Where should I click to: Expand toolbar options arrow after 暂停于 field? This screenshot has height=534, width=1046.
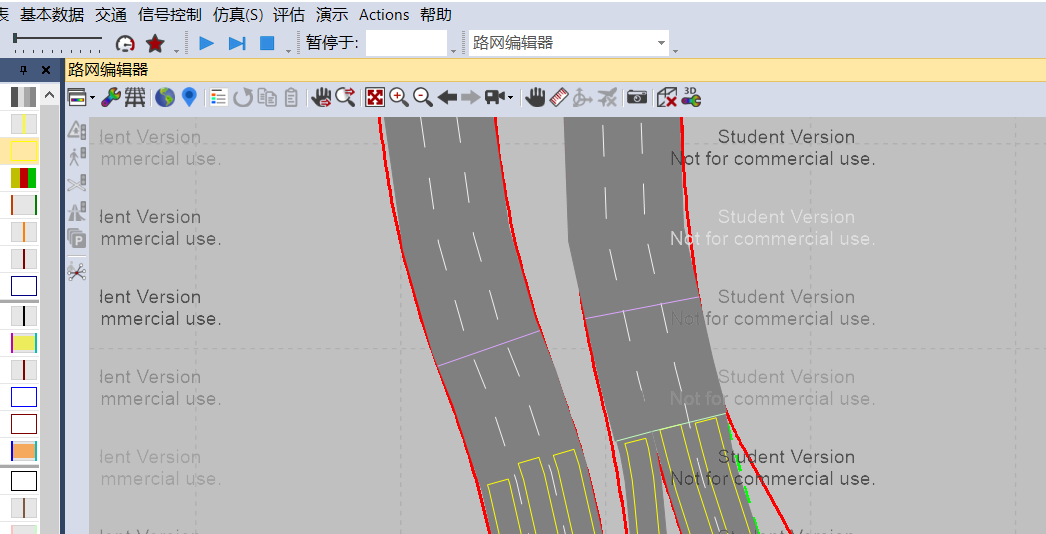pos(454,51)
